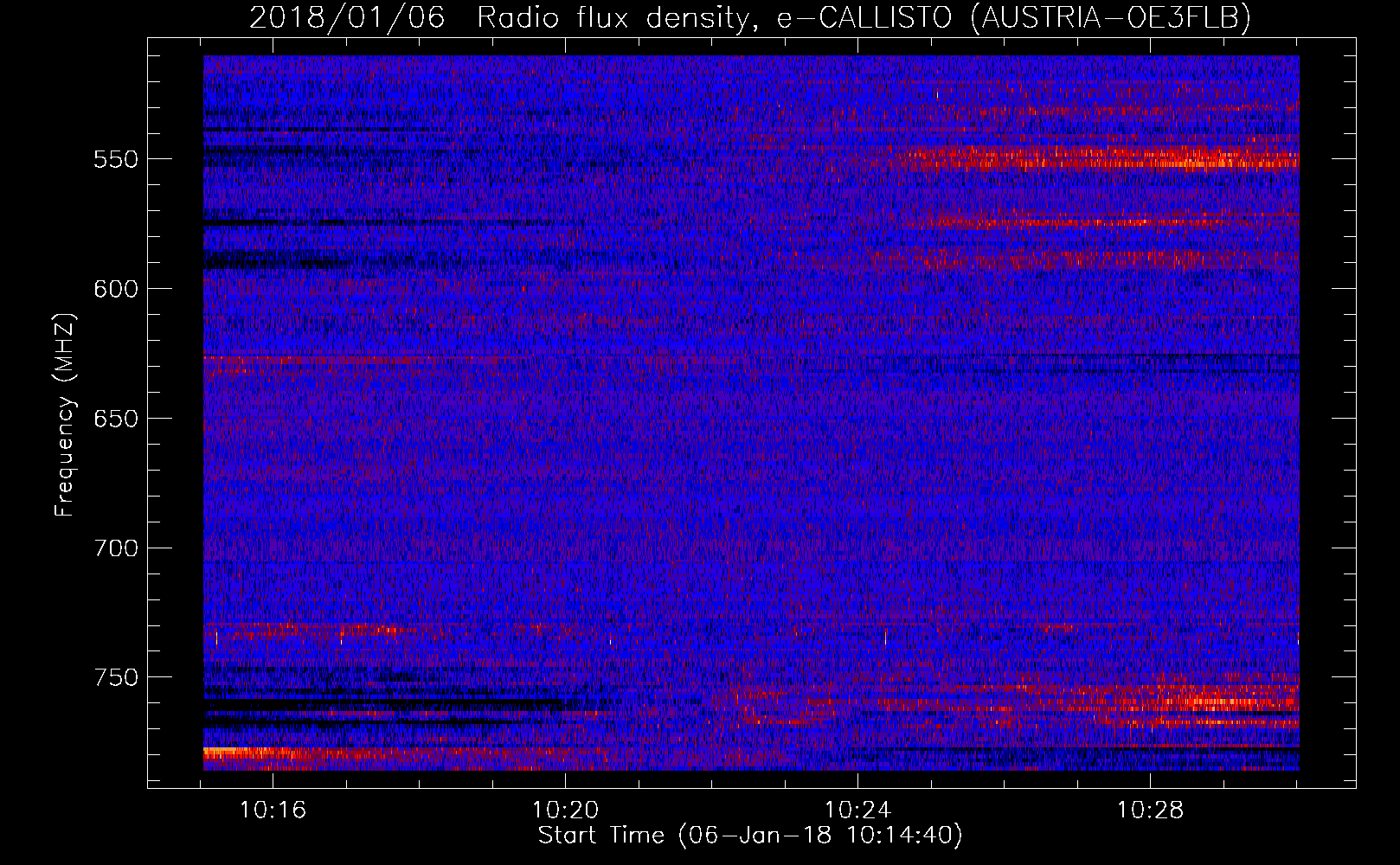The width and height of the screenshot is (1400, 865).
Task: Click the plot title "2018/01/06 Radio flux density, e-CALLISTO (AUSTRIA-OE3FLB)"
Action: coord(750,17)
